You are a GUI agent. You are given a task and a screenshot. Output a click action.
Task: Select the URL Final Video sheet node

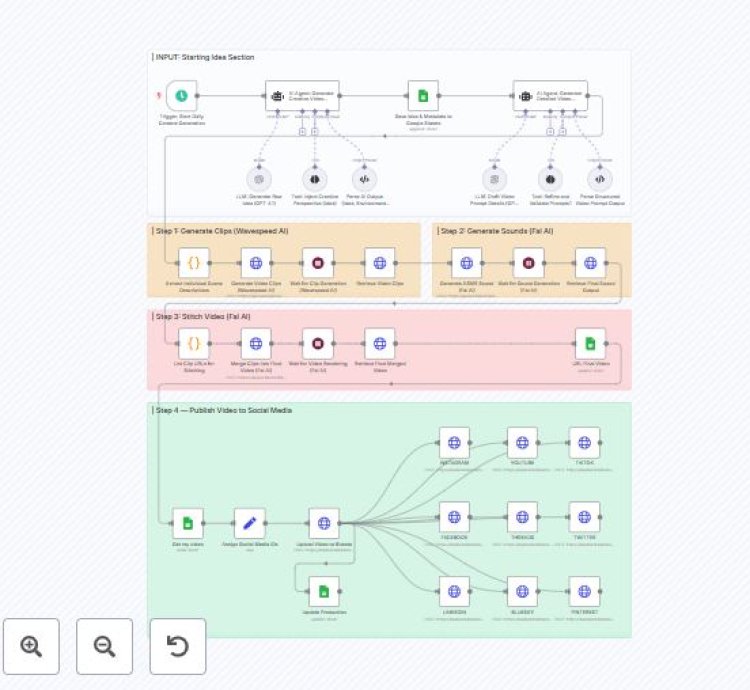point(590,343)
